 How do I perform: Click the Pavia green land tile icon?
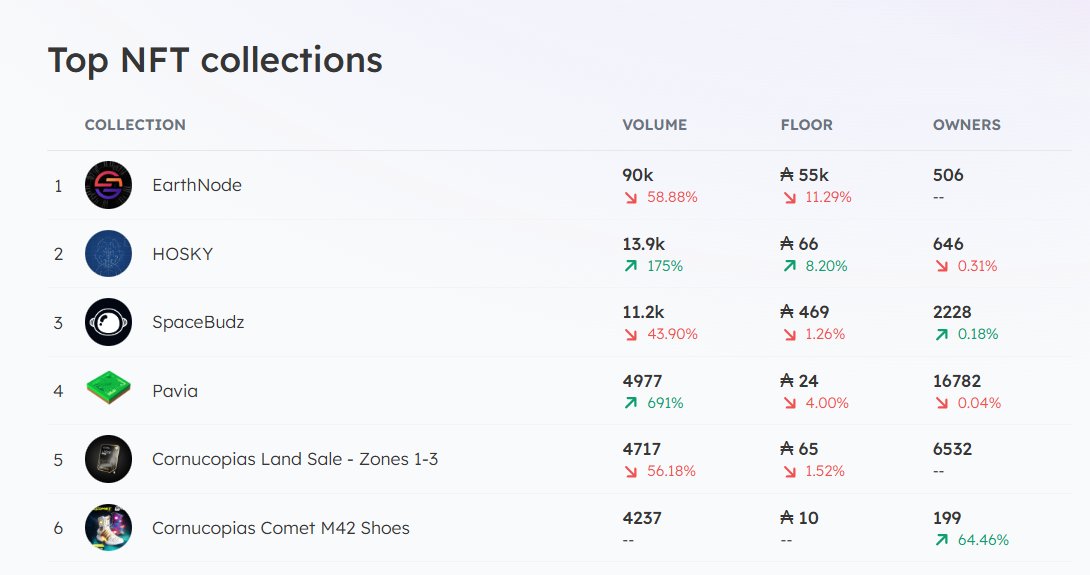coord(108,390)
